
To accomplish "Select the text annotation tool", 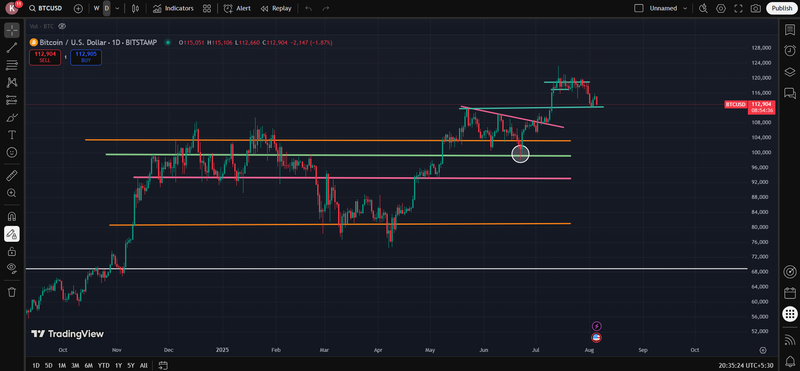I will tap(12, 135).
